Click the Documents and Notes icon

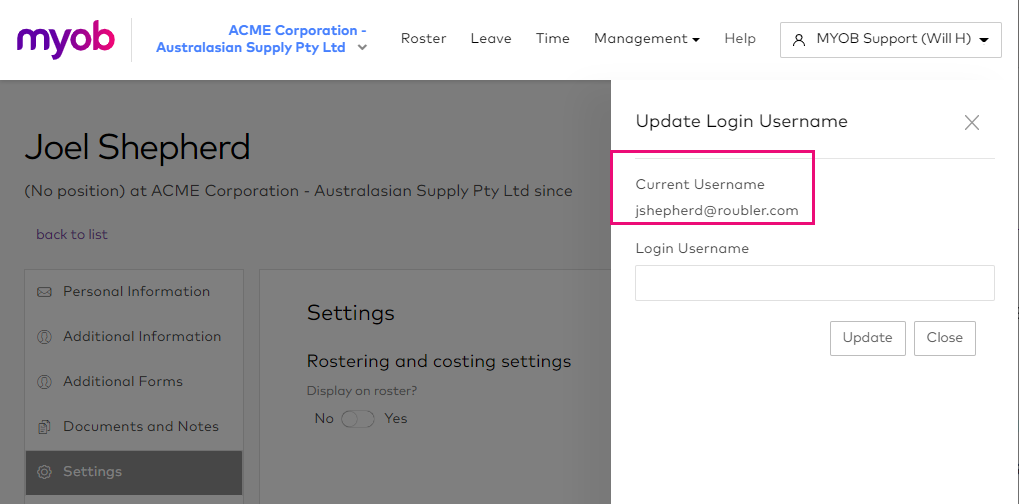[44, 427]
